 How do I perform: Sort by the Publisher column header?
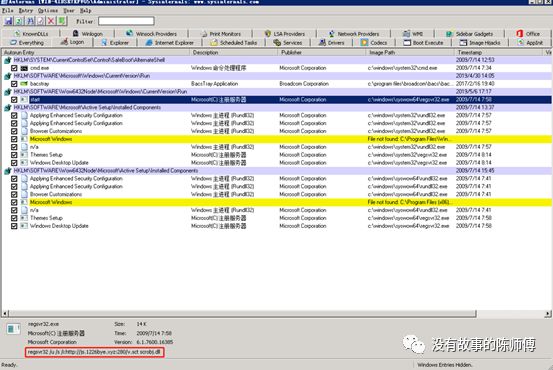click(x=322, y=53)
